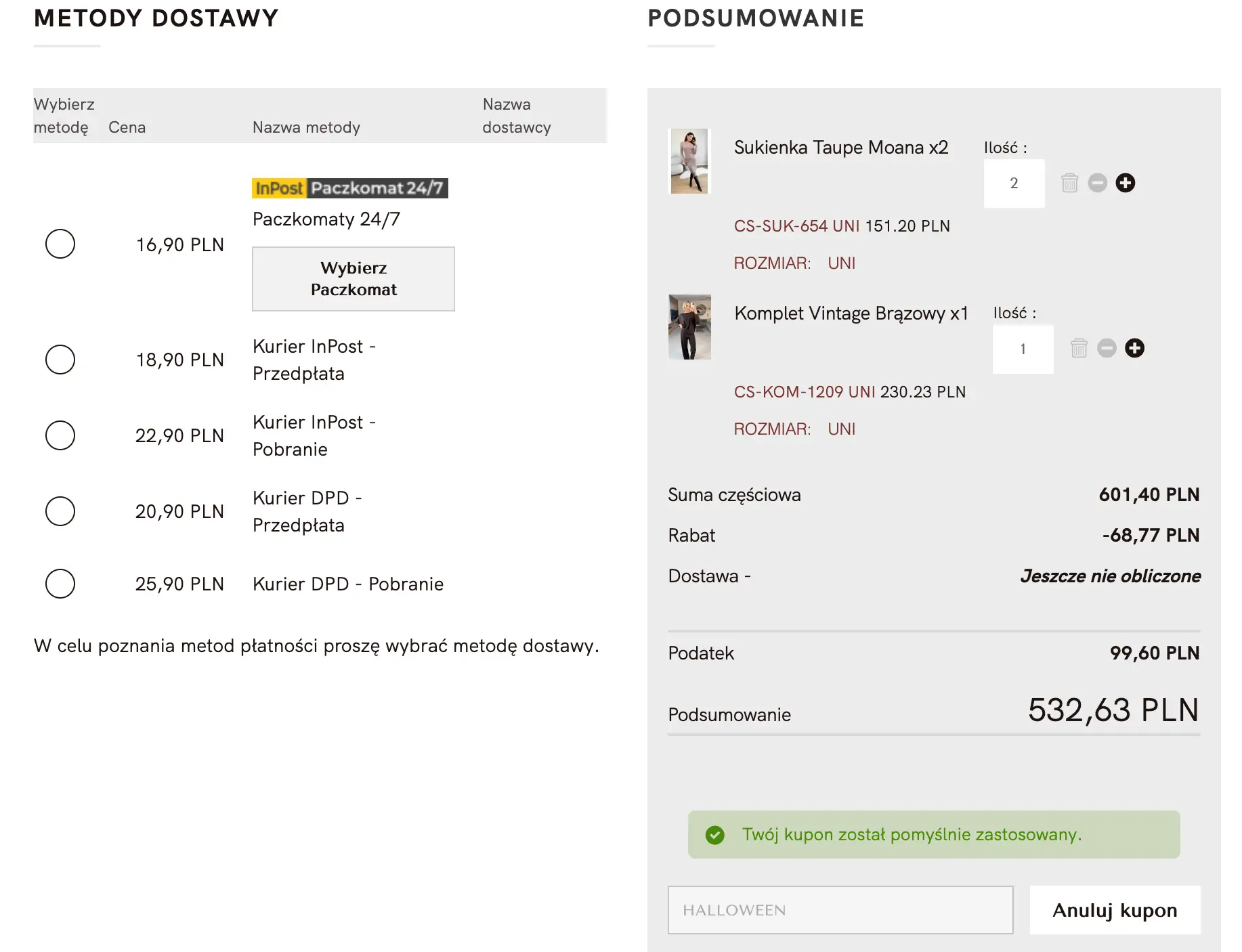Open Komplet Vintage Brązowy product thumbnail

point(689,327)
